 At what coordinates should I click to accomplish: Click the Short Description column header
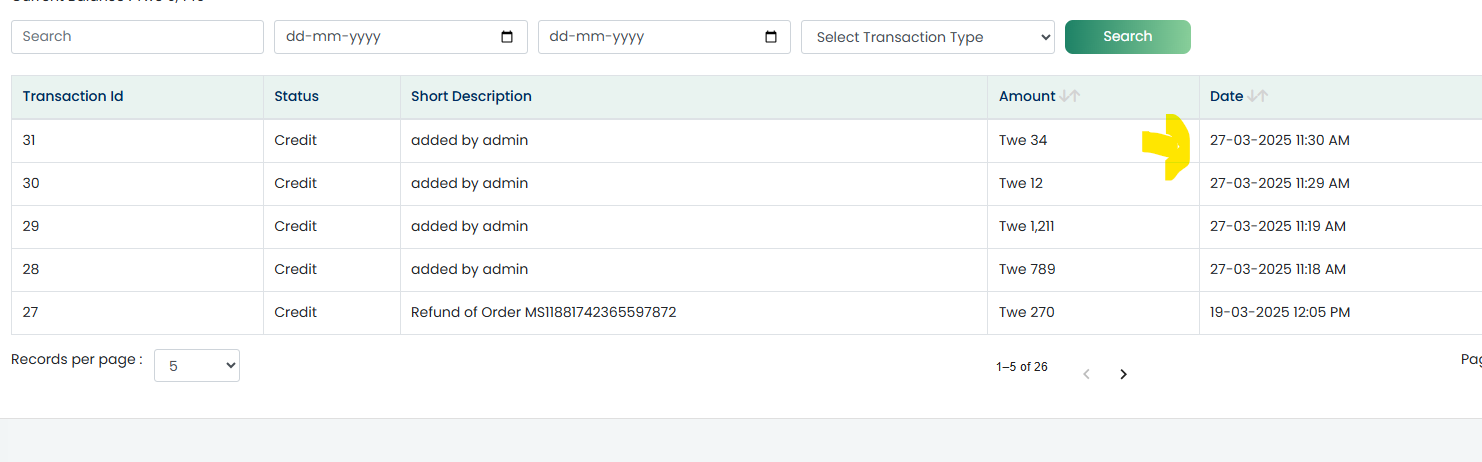(471, 96)
